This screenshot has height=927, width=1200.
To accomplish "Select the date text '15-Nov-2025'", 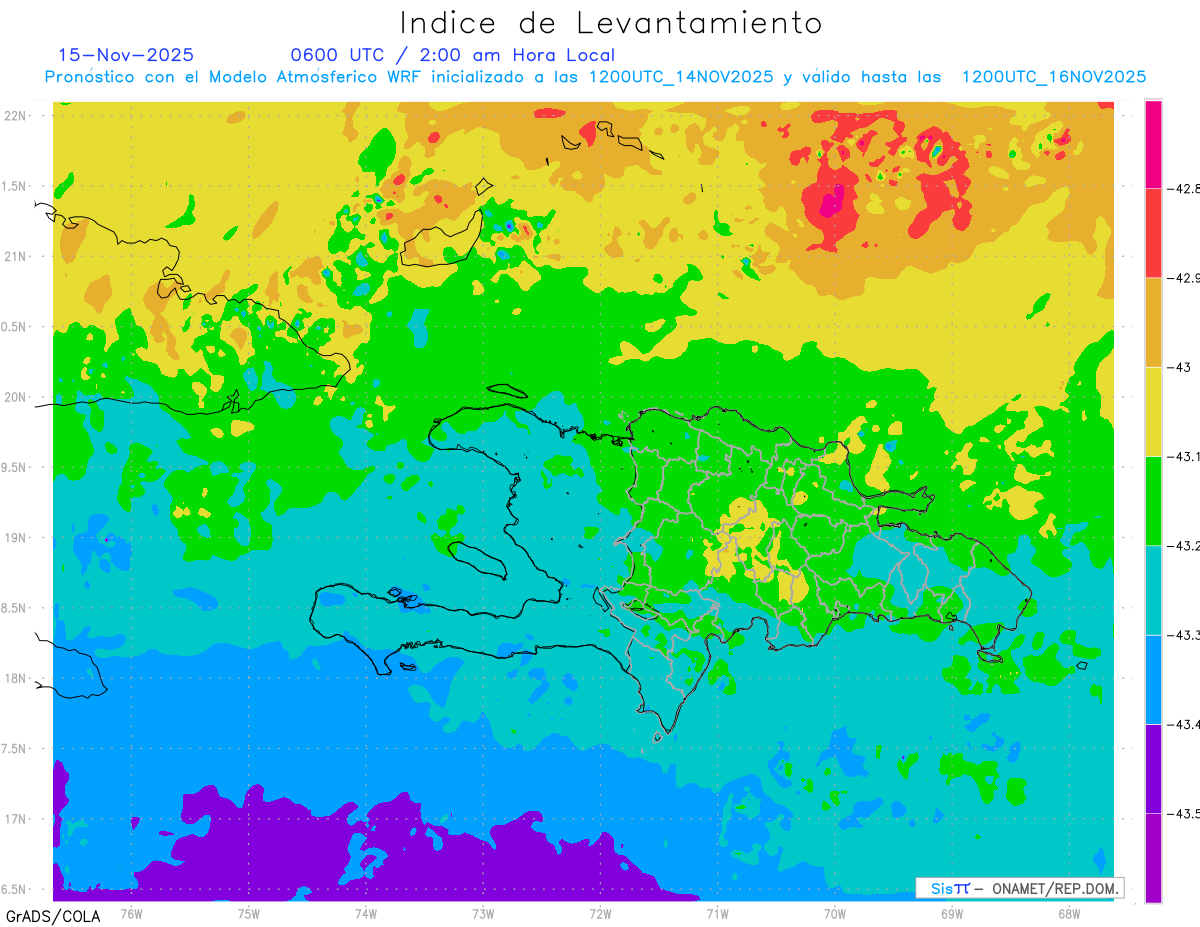I will coord(126,55).
